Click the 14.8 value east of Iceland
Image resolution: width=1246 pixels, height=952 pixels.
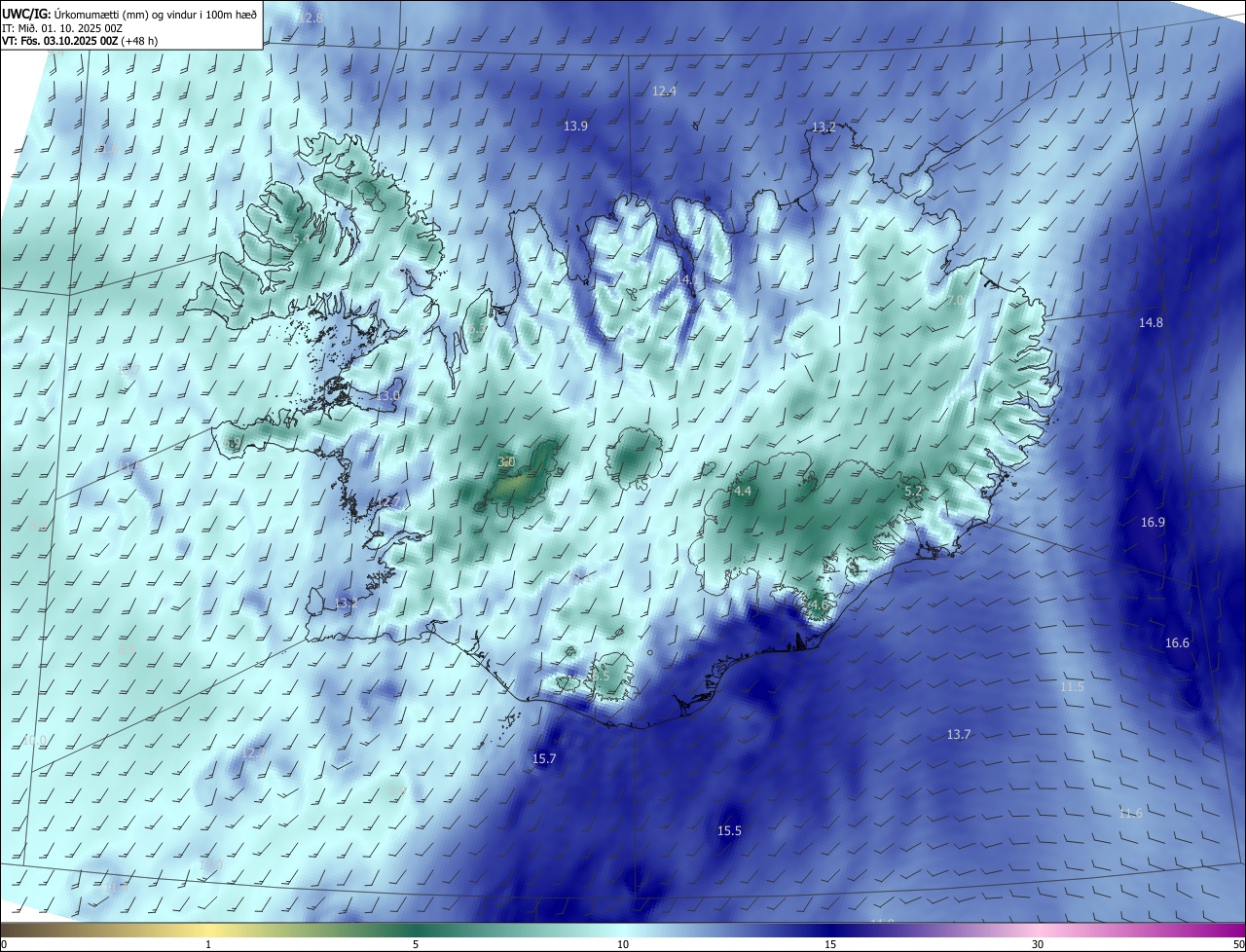coord(1152,322)
